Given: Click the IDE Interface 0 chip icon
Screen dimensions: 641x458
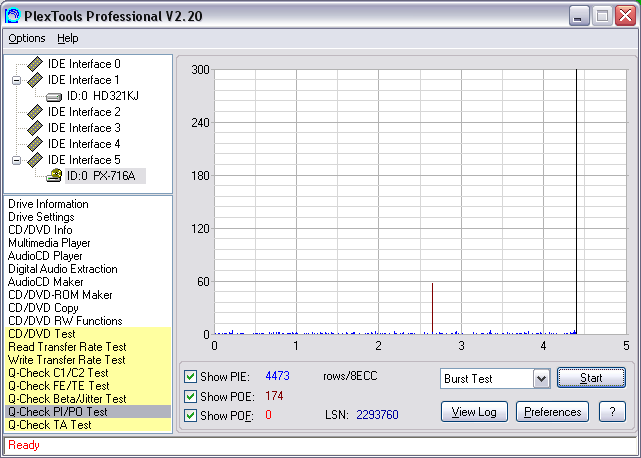Looking at the screenshot, I should click(x=35, y=64).
